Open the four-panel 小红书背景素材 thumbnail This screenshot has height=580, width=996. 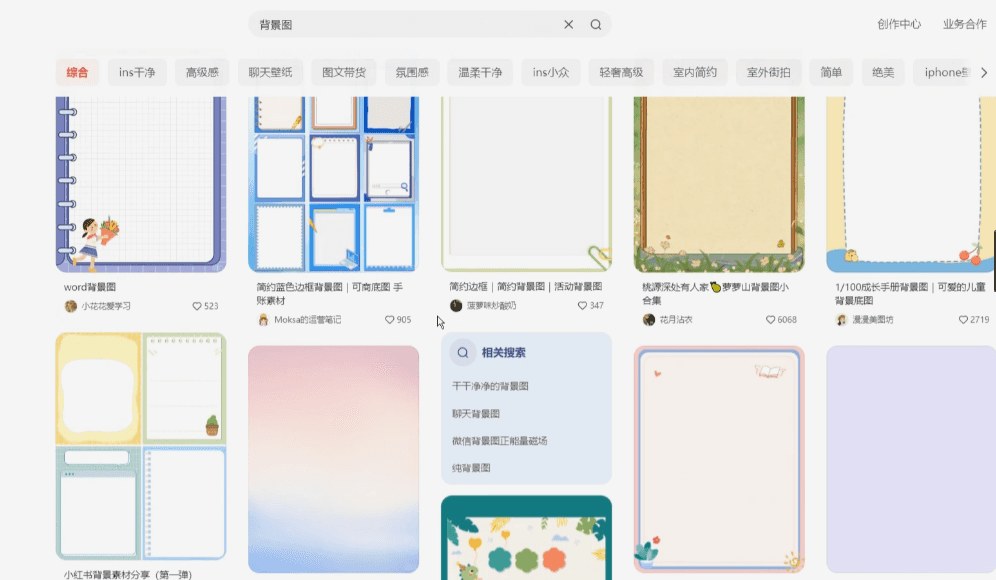(141, 447)
